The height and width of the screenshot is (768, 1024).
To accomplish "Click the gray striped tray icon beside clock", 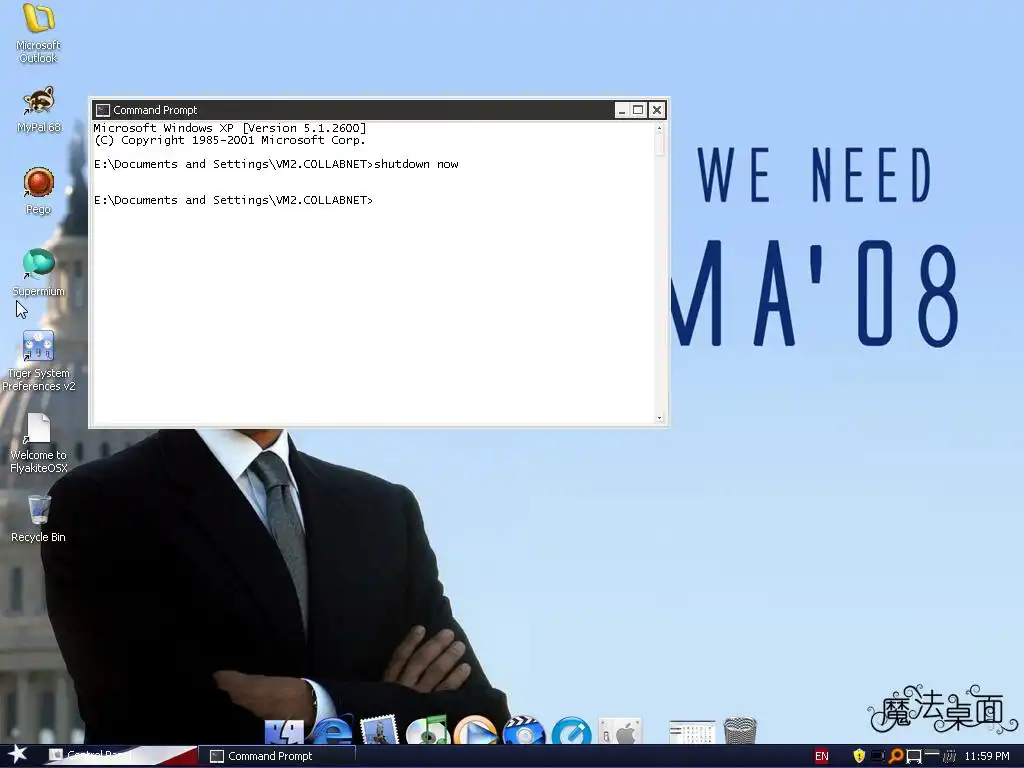I will pyautogui.click(x=949, y=756).
